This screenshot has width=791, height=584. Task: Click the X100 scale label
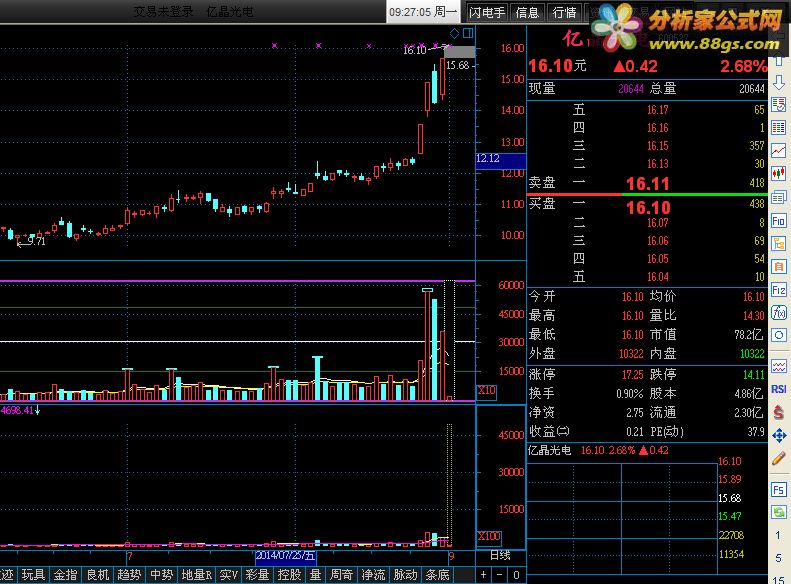[489, 536]
